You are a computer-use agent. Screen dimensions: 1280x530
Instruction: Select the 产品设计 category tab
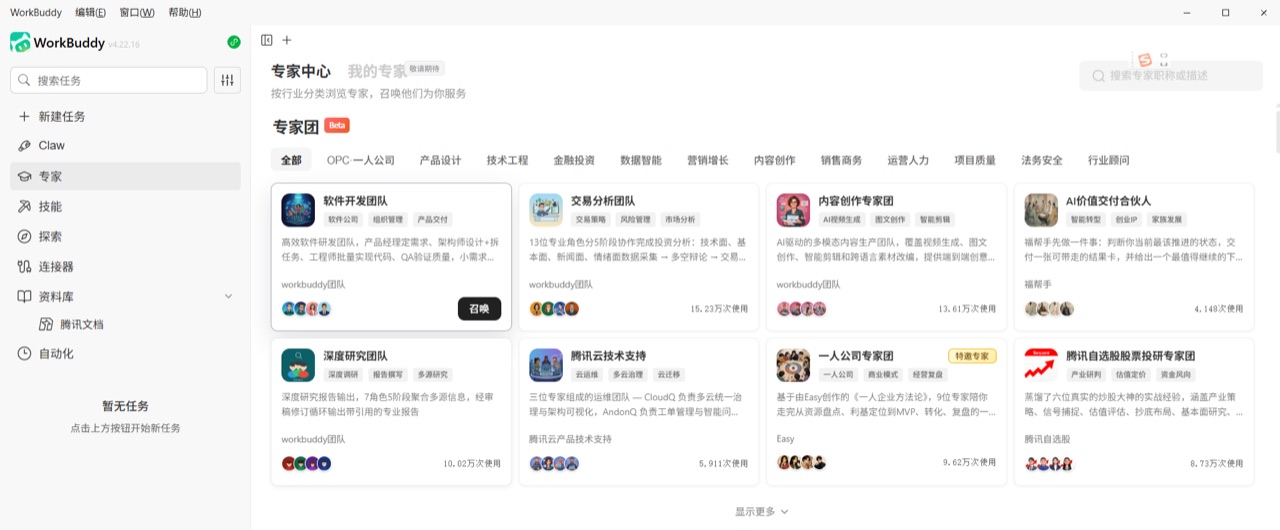tap(440, 160)
